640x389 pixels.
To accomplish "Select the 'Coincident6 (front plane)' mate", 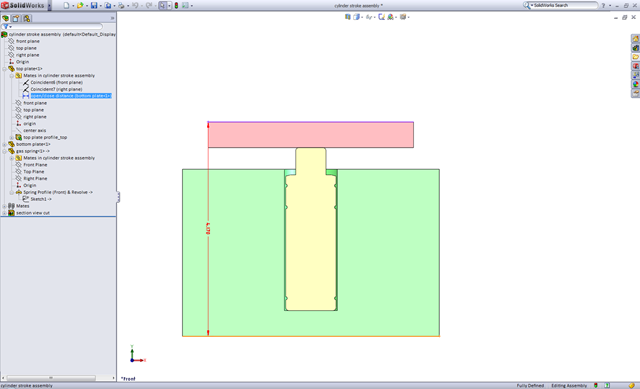I will click(56, 82).
